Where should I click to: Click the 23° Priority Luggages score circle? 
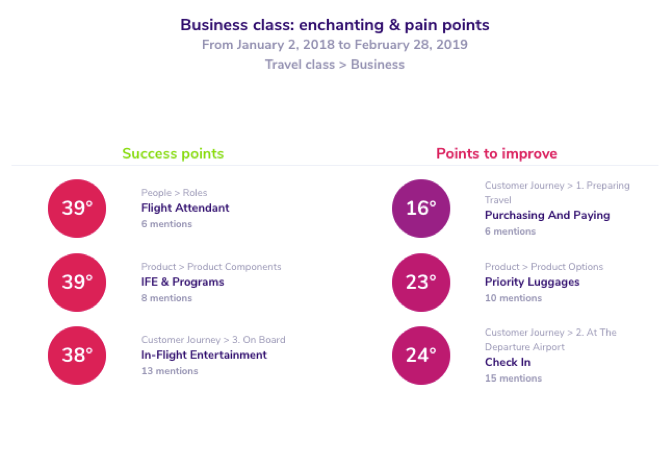pos(421,282)
